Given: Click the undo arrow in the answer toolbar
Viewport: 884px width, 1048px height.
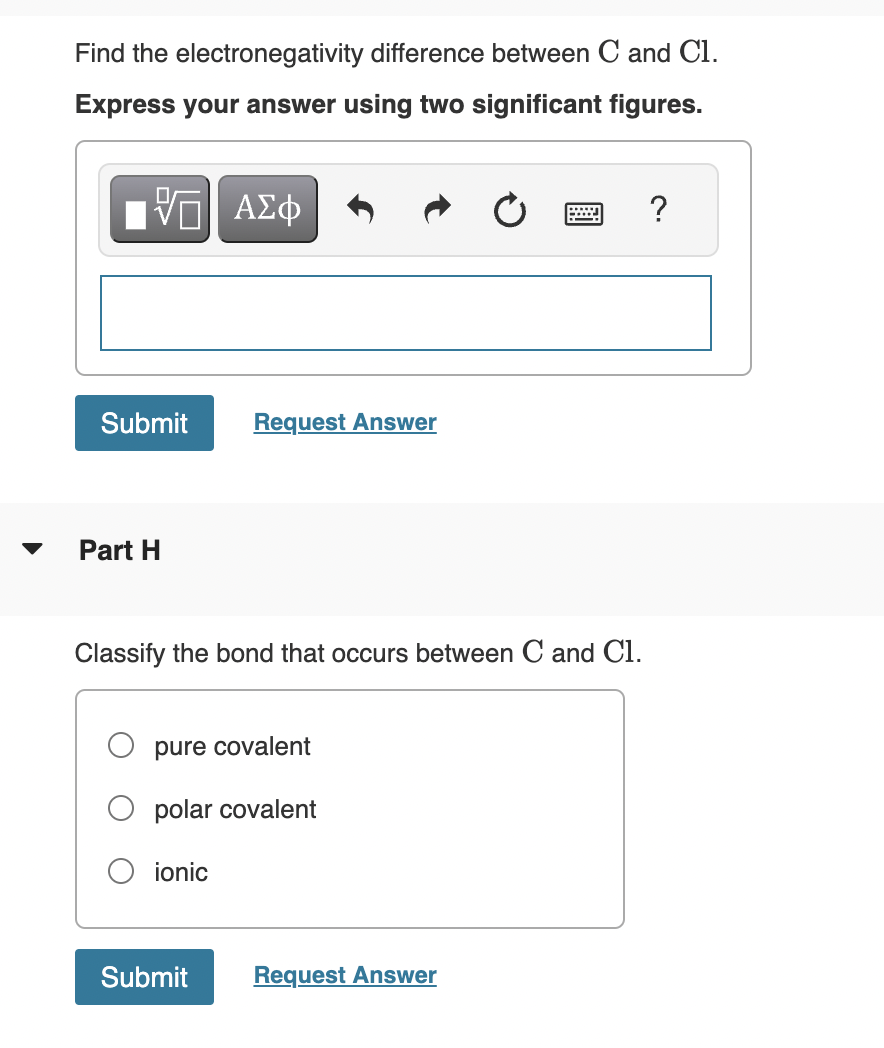Looking at the screenshot, I should pos(361,209).
